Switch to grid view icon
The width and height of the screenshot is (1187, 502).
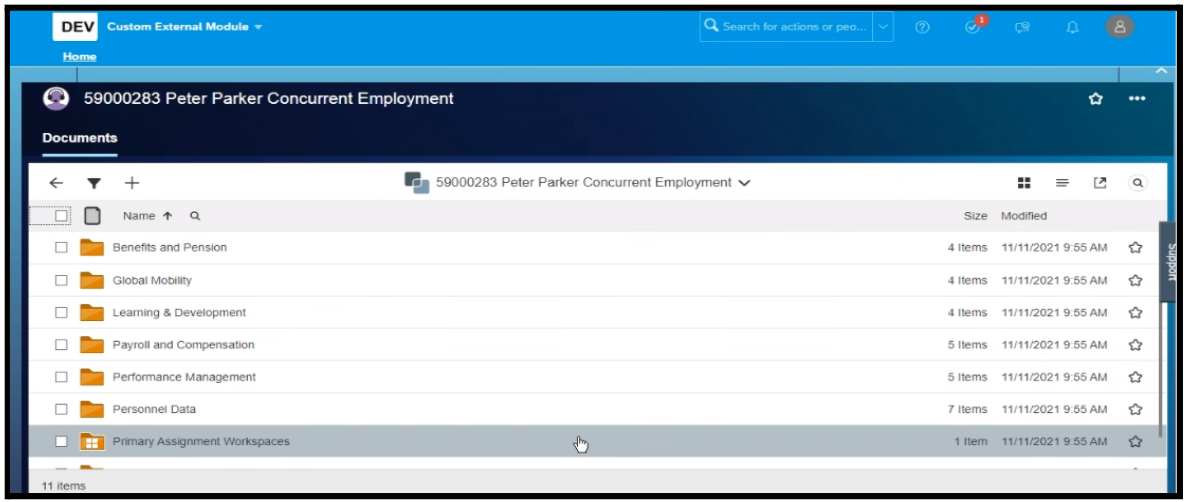(1024, 183)
